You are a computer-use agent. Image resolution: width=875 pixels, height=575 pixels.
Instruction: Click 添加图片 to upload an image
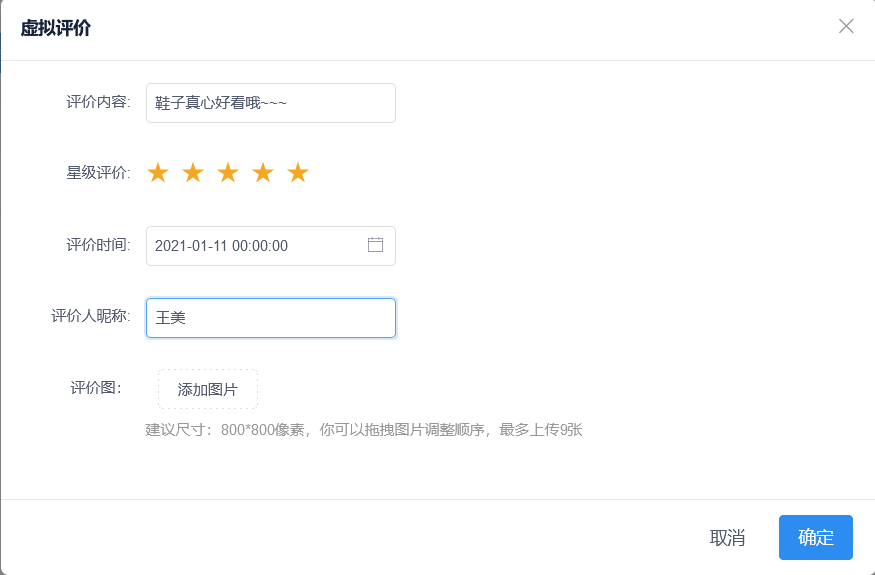(x=208, y=389)
